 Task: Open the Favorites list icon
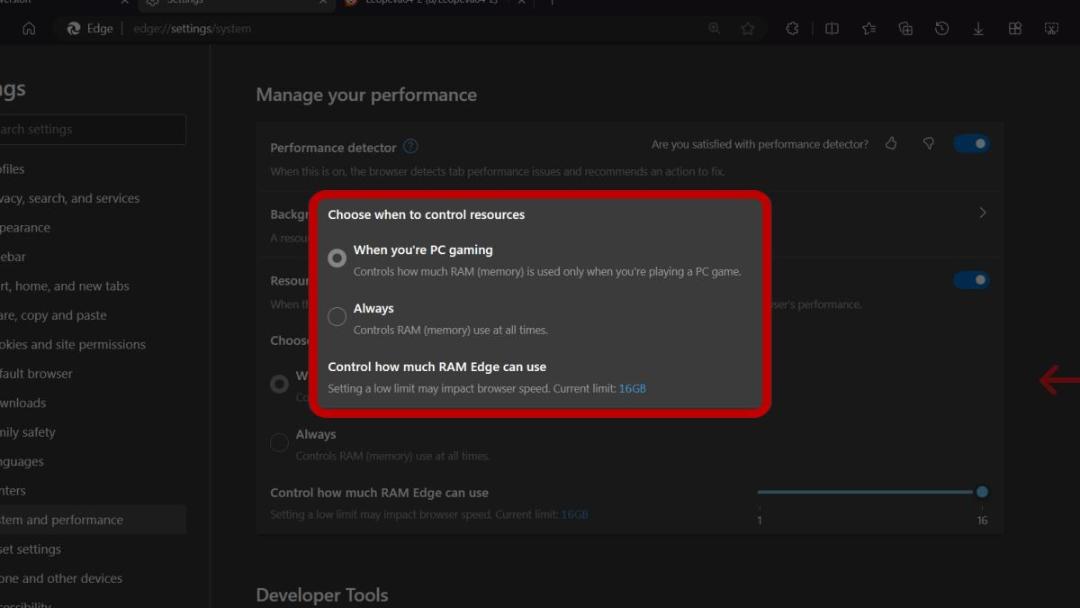click(869, 29)
